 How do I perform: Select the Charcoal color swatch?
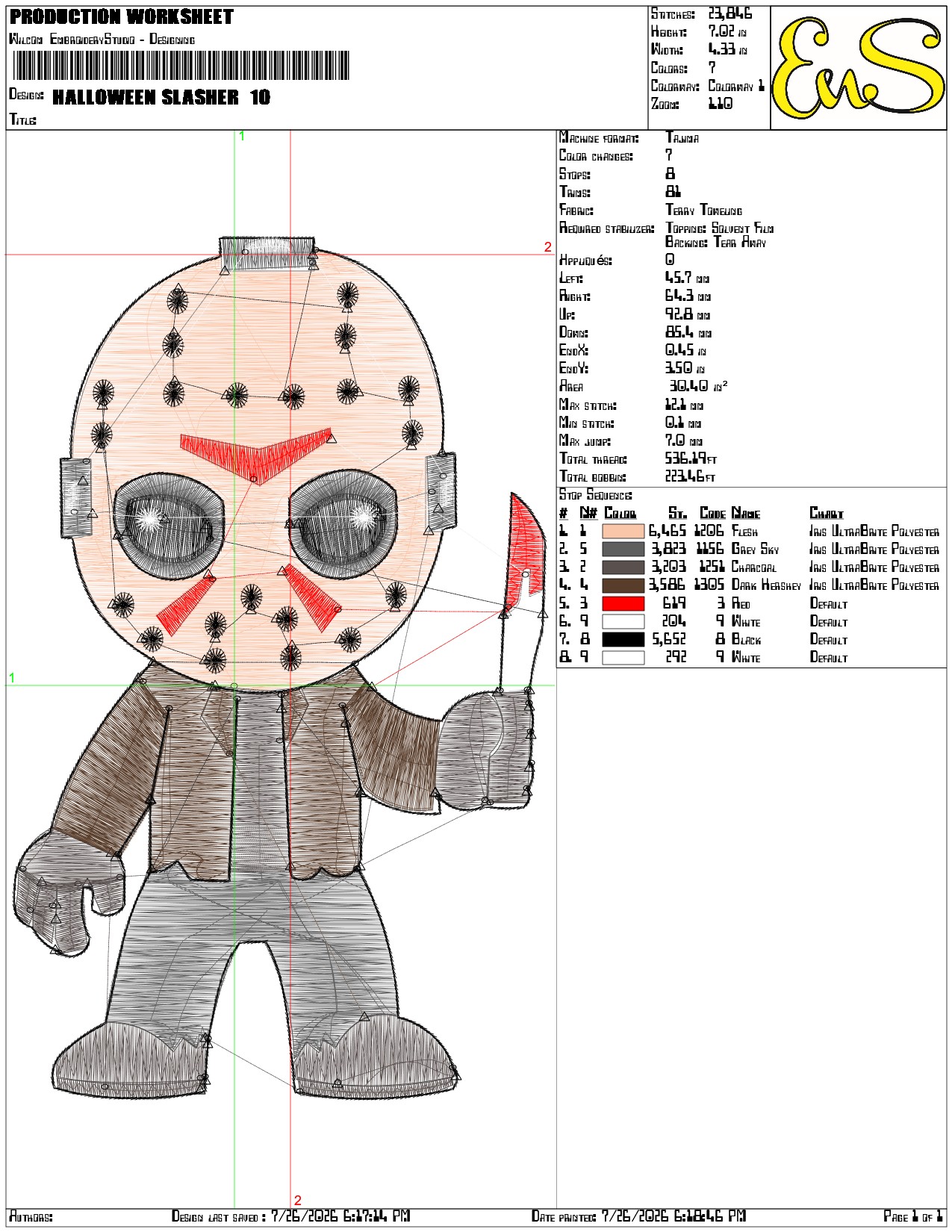(x=623, y=567)
